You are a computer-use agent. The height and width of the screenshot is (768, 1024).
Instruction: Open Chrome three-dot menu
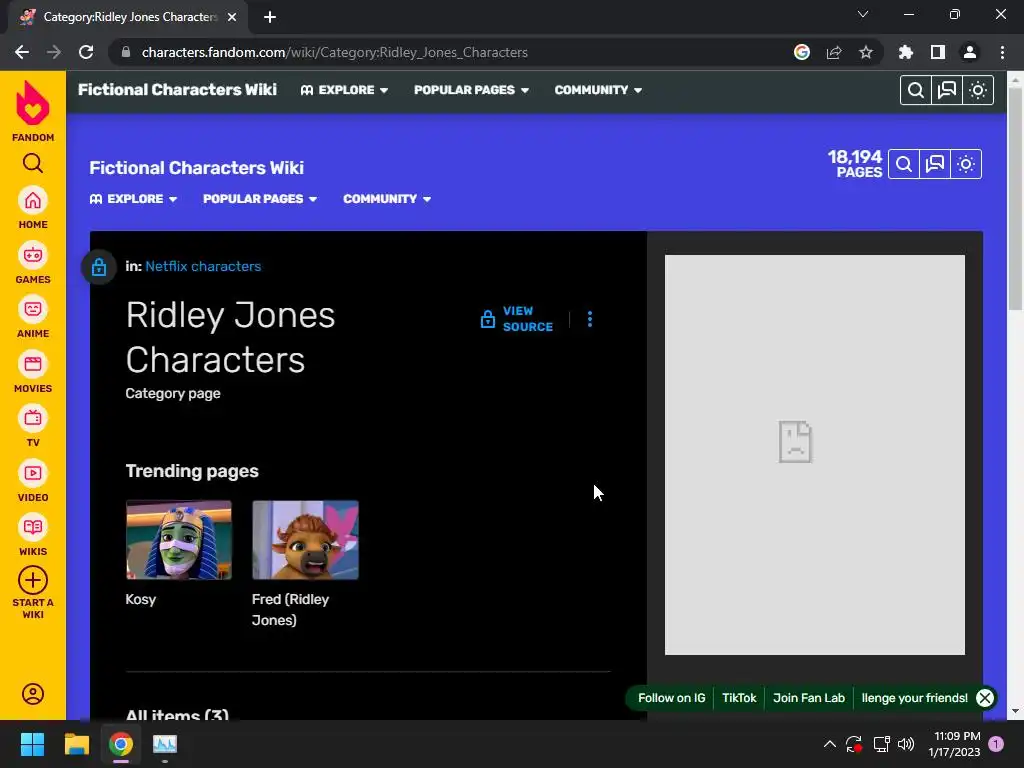1002,52
